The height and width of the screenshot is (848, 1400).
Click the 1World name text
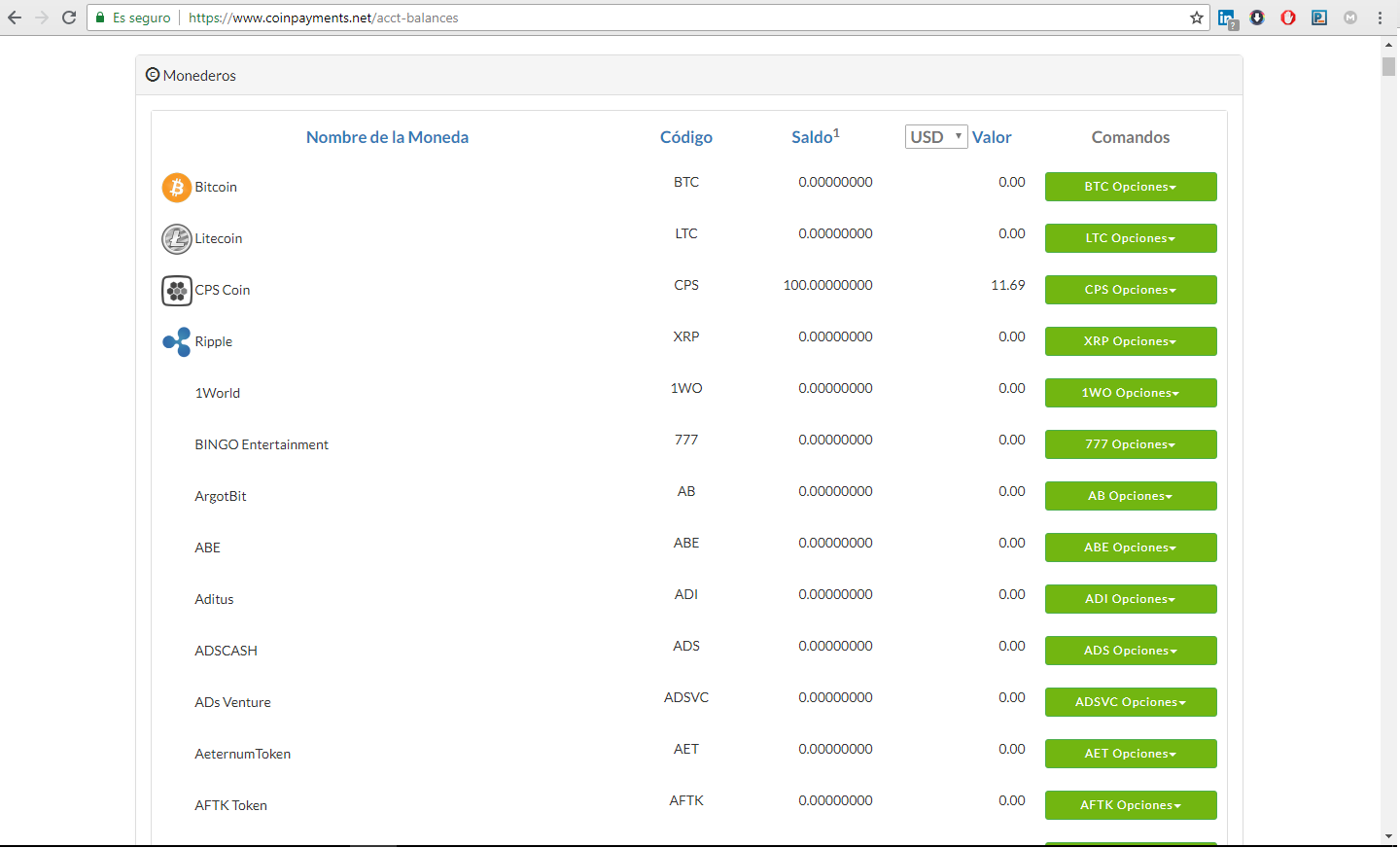[x=218, y=393]
